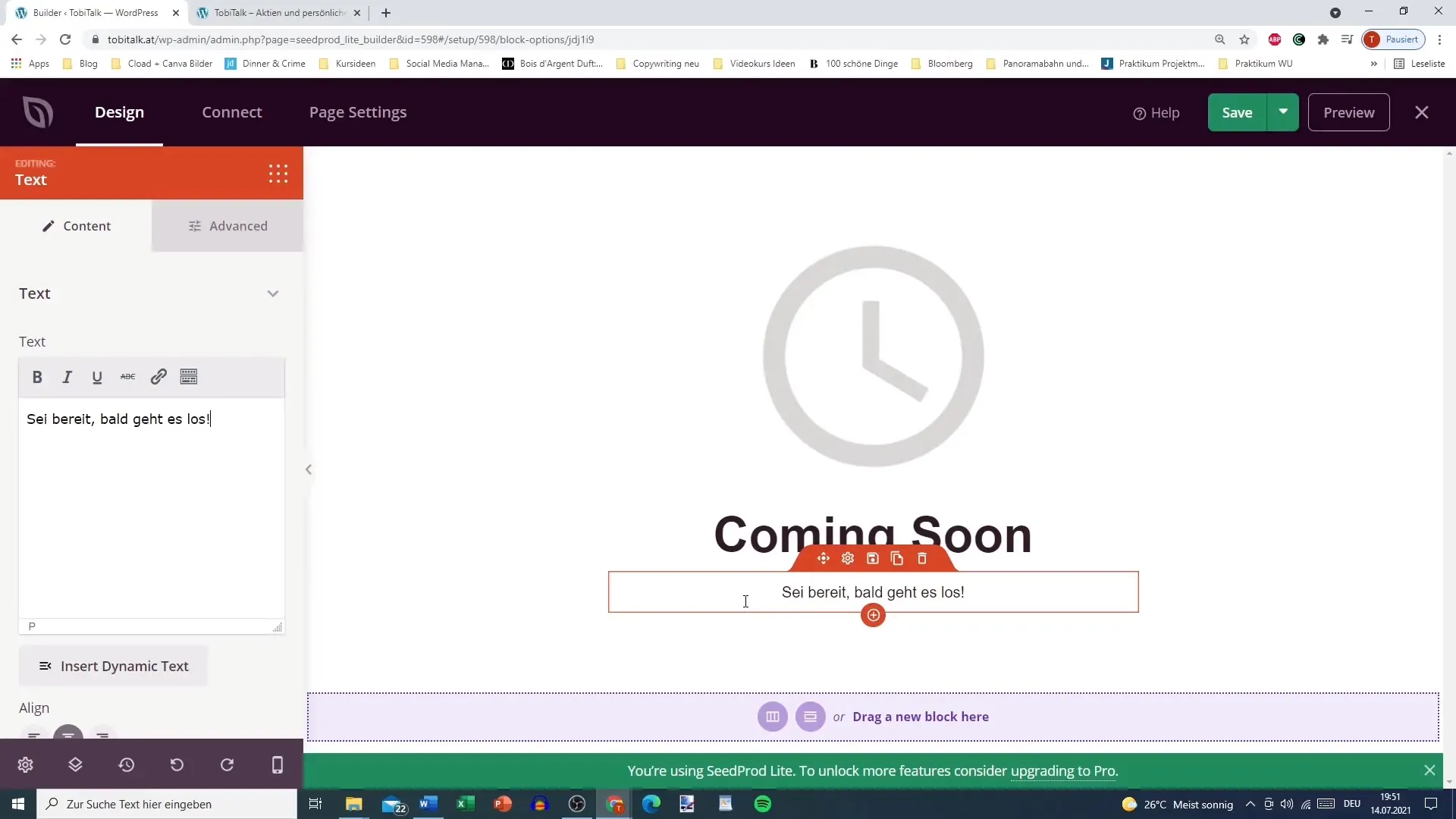Click the Save button
The width and height of the screenshot is (1456, 819).
pos(1237,112)
